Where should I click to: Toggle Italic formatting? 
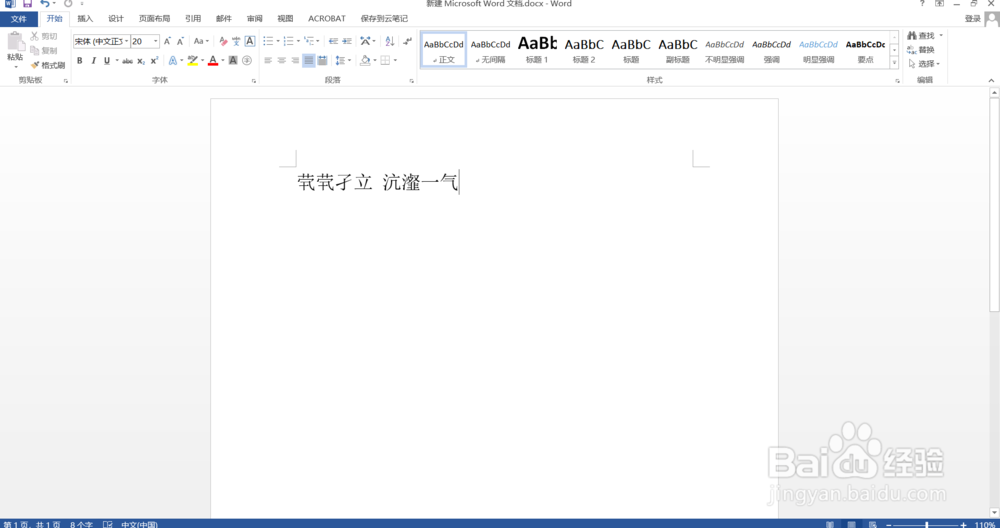[x=93, y=61]
